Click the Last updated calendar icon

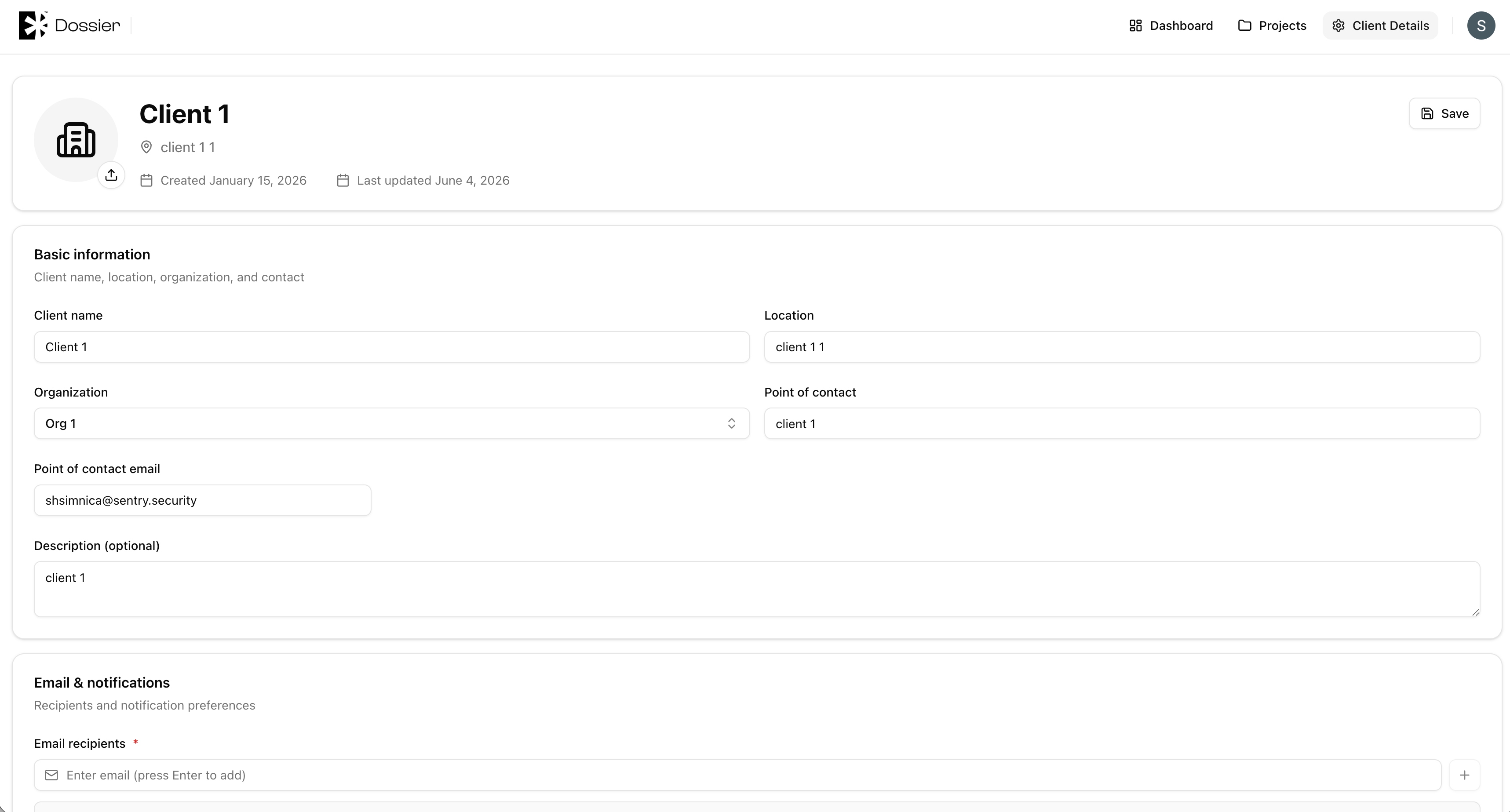(x=343, y=180)
